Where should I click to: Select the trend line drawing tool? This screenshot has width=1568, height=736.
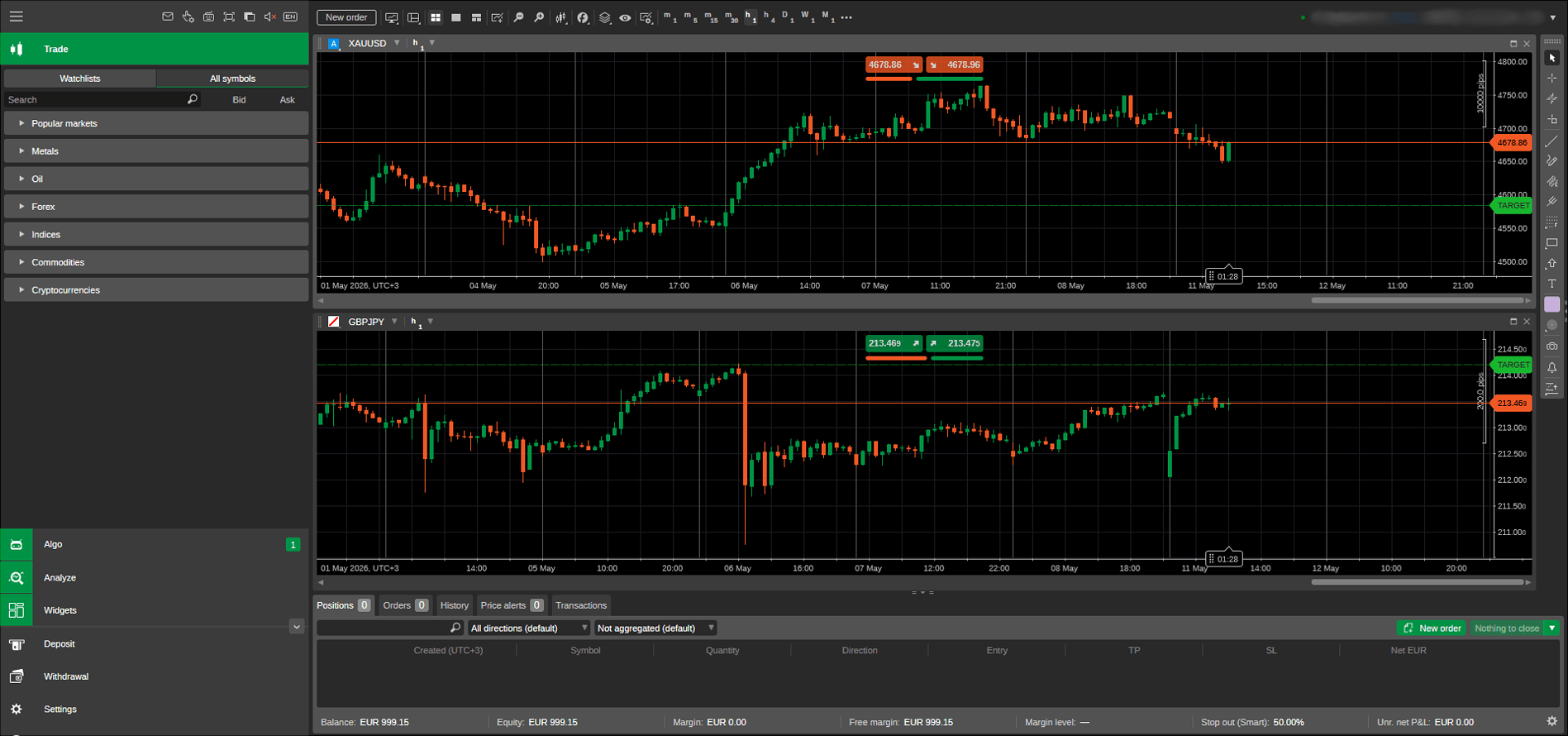point(1552,141)
